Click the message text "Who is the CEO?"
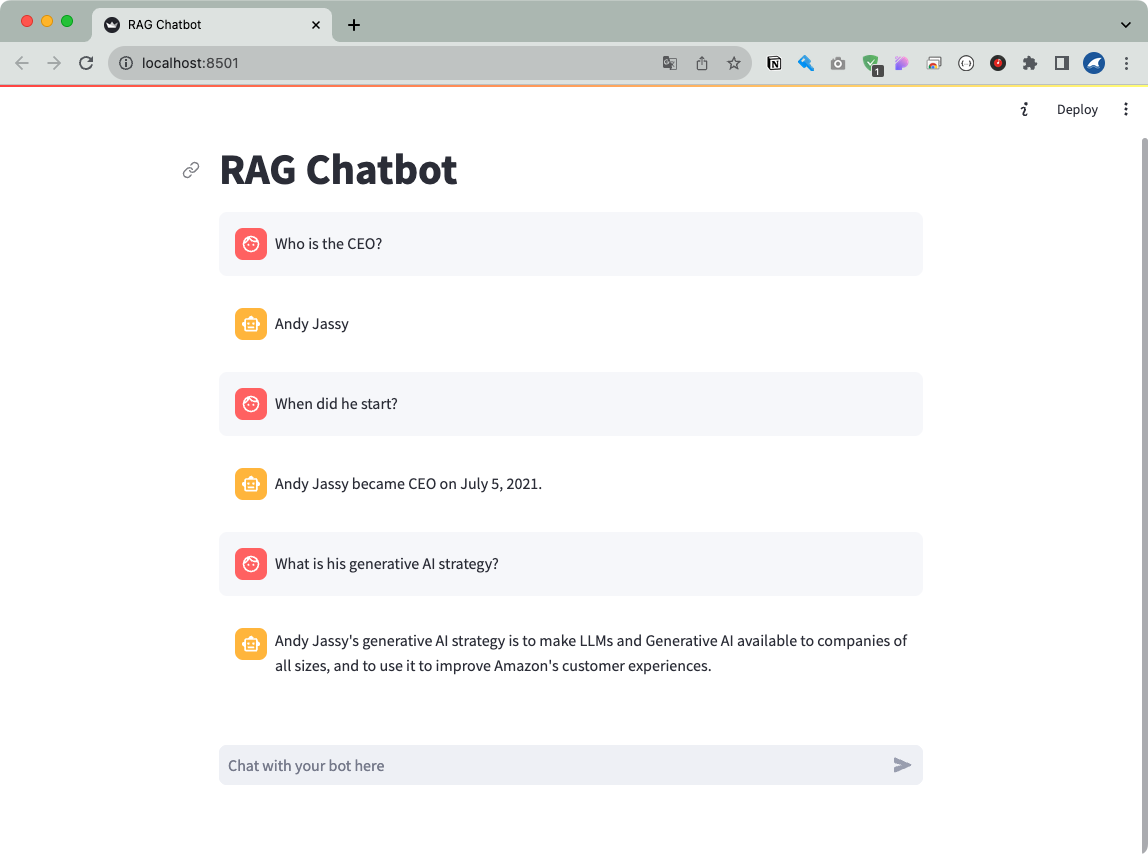This screenshot has width=1148, height=855. tap(328, 244)
